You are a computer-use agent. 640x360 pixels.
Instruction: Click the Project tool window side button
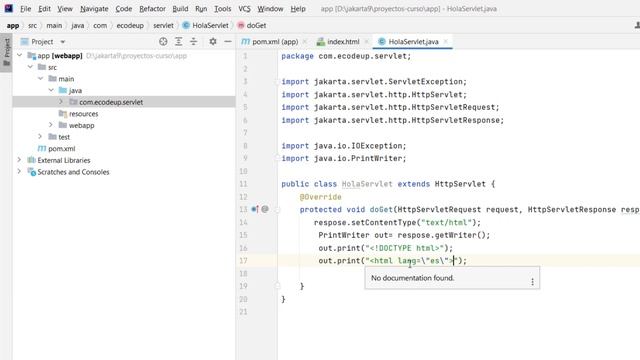[x=6, y=52]
